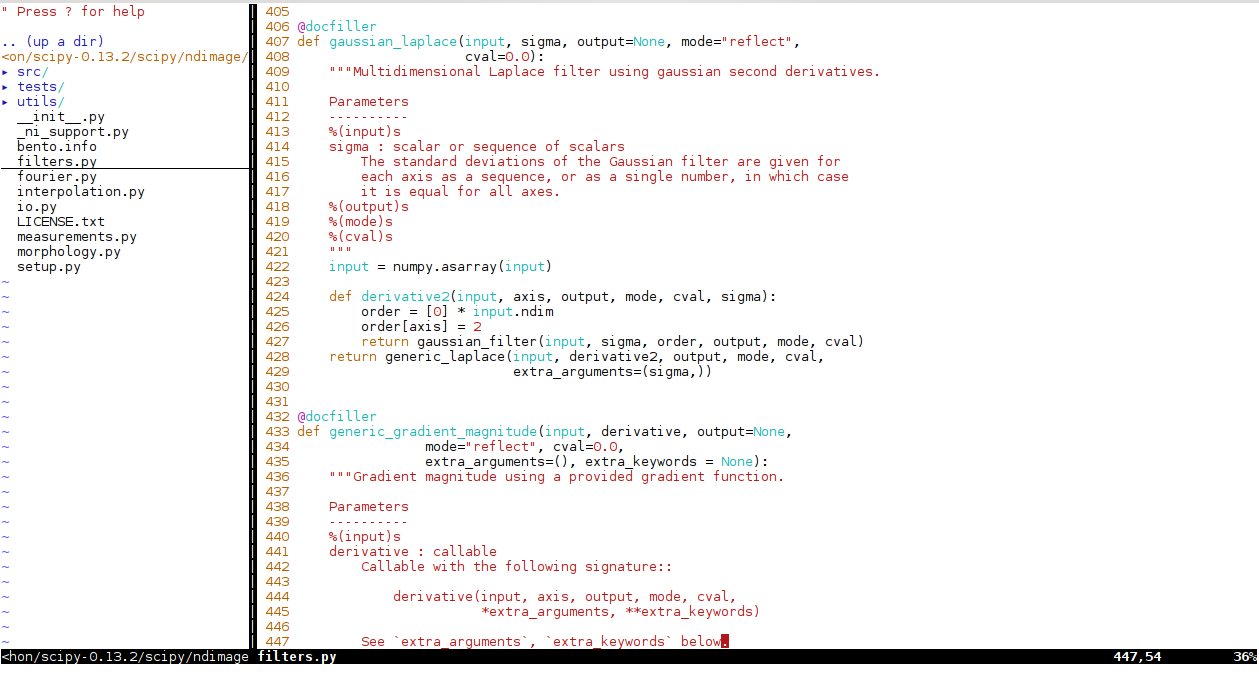
Task: Open __init__.py in file tree
Action: 60,117
